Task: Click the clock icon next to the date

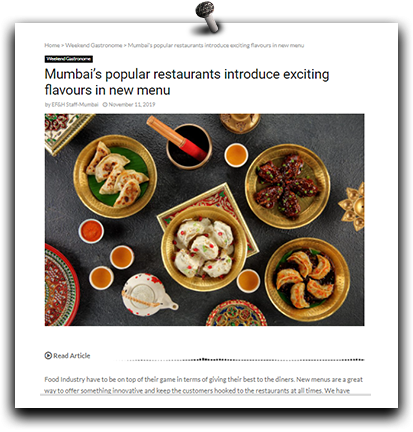Action: pyautogui.click(x=105, y=105)
